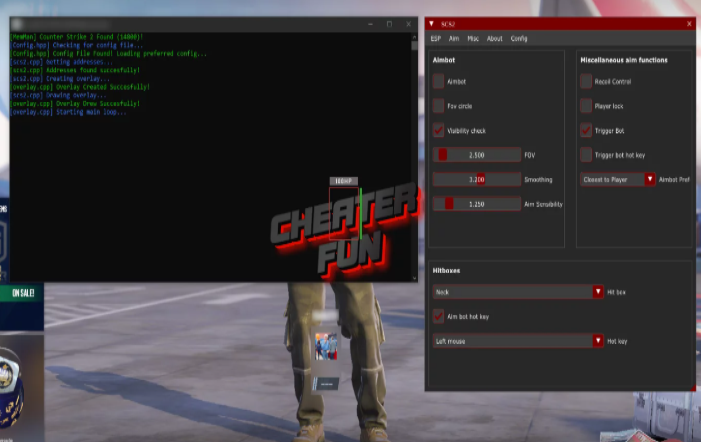Click the sticker thumbnail on the character's leg
The height and width of the screenshot is (442, 704).
[326, 346]
